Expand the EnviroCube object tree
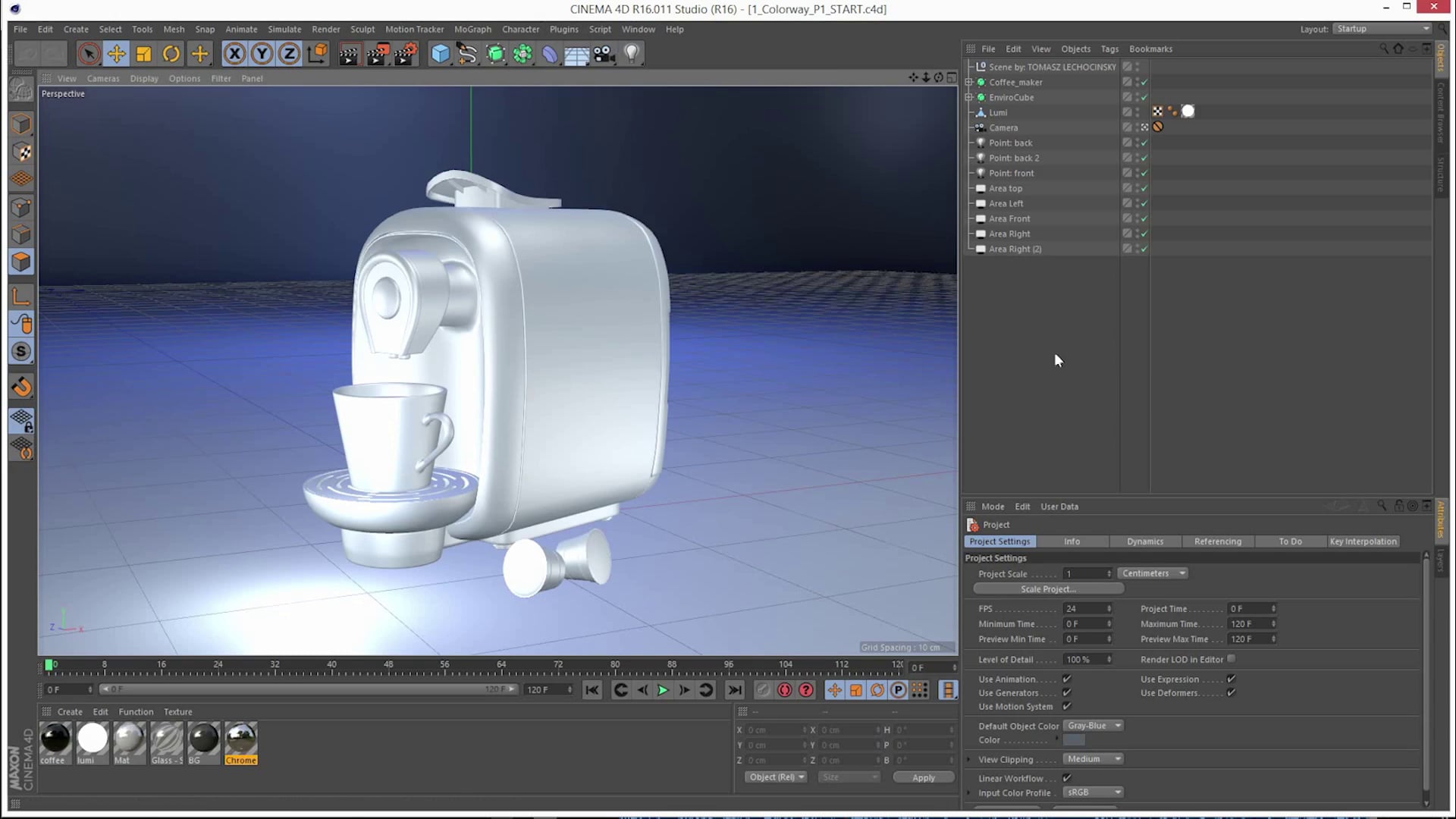The image size is (1456, 819). click(969, 97)
